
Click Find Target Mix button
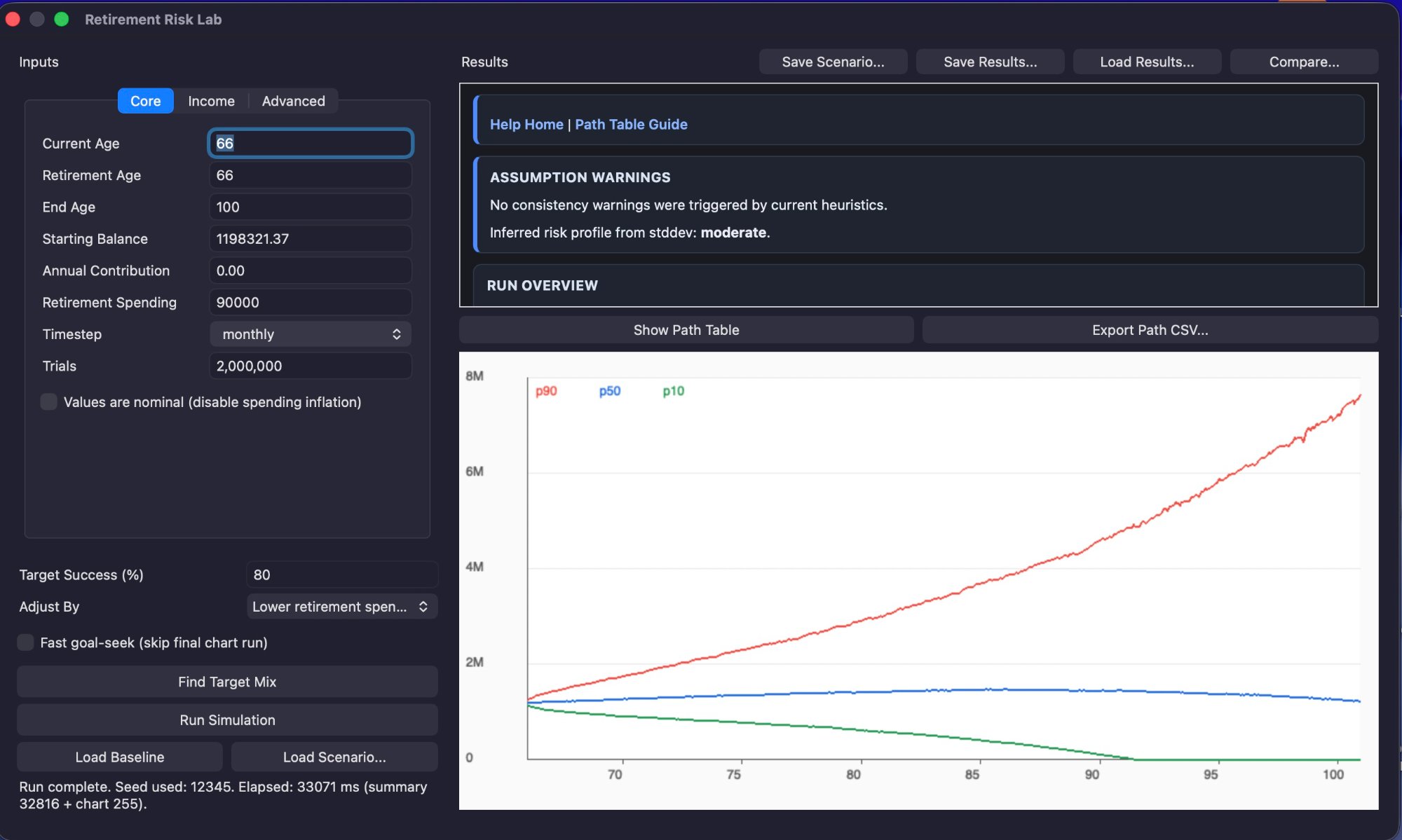click(227, 682)
